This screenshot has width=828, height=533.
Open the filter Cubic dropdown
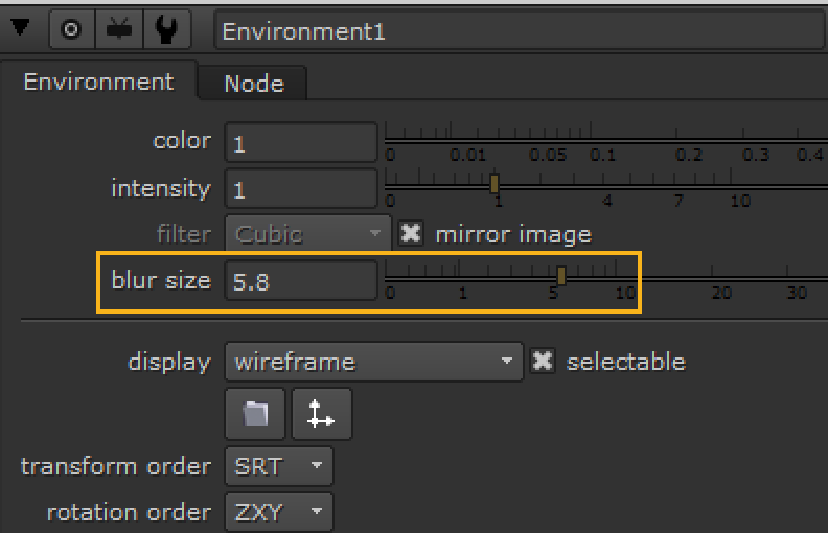pos(308,234)
